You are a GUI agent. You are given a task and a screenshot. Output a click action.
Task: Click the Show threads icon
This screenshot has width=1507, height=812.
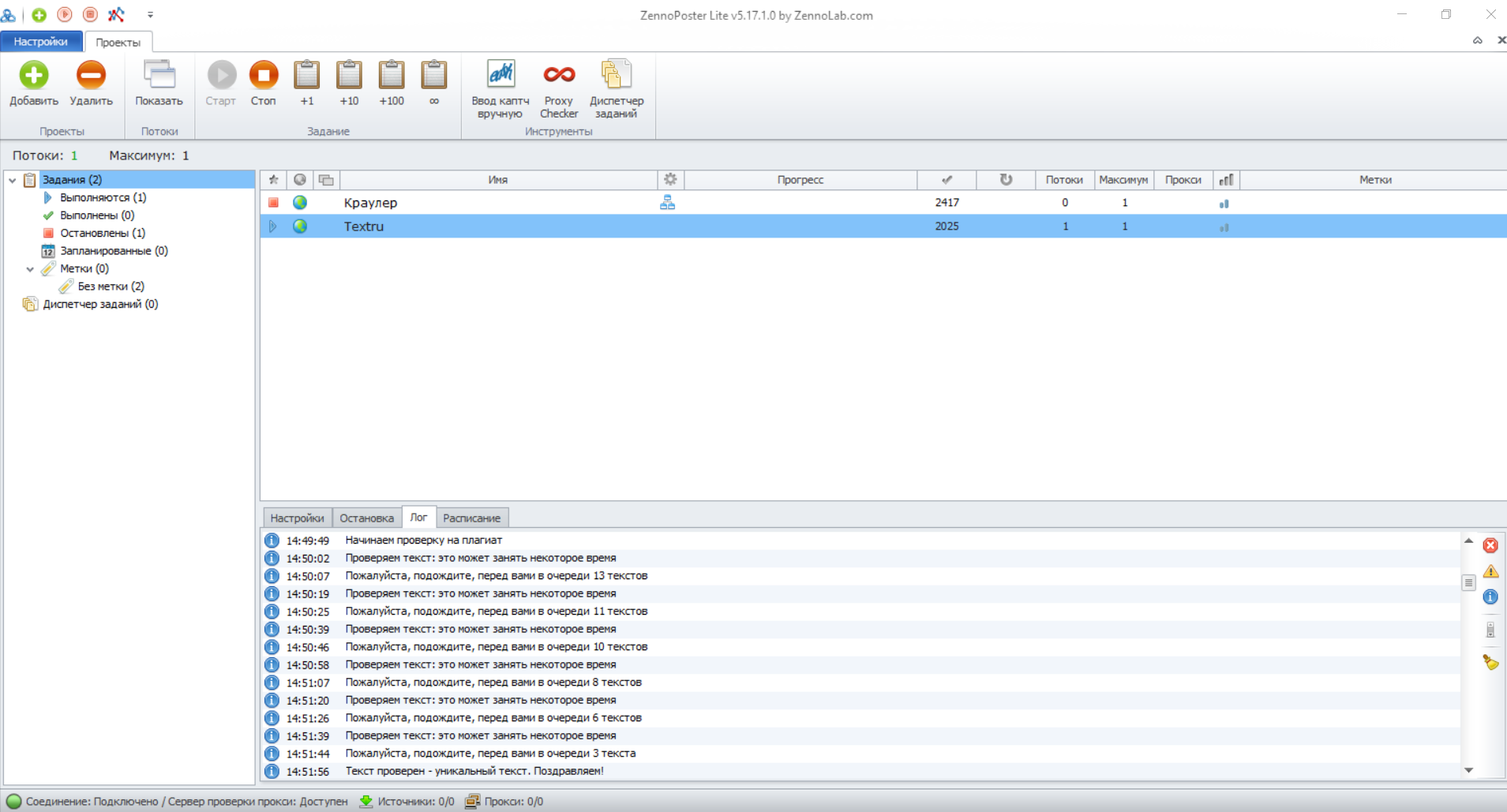(x=159, y=76)
